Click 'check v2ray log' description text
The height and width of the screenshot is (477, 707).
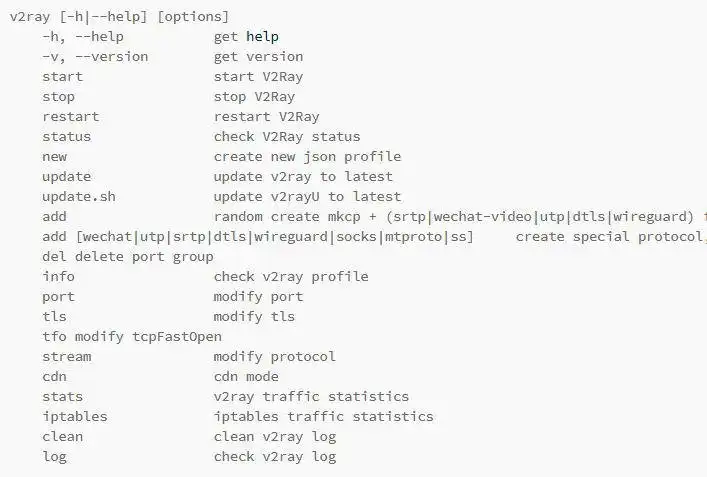tap(275, 457)
